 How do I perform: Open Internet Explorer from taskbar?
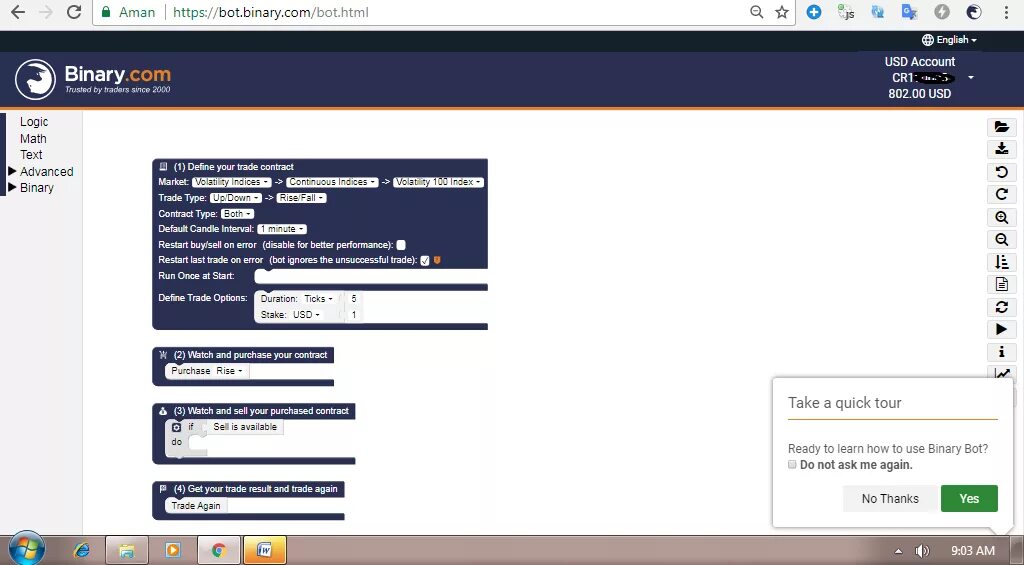coord(82,550)
